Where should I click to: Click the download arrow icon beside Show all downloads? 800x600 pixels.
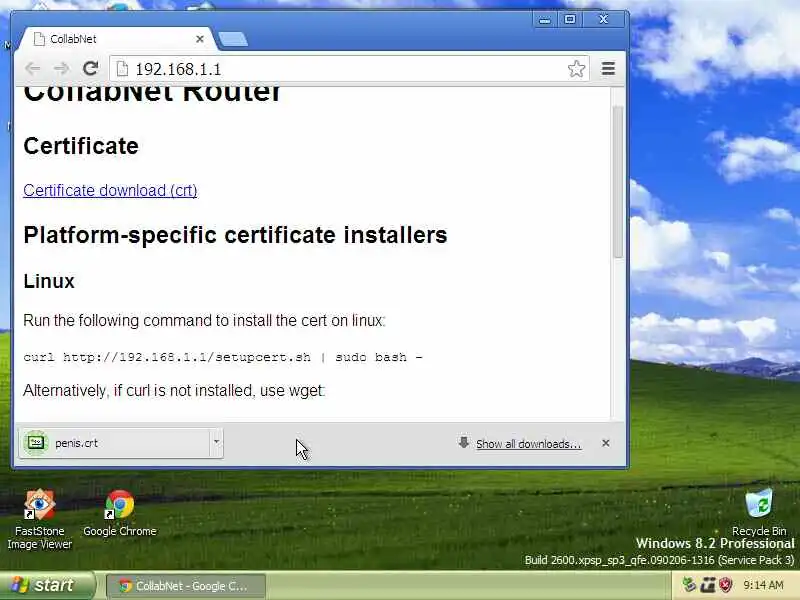click(x=463, y=442)
